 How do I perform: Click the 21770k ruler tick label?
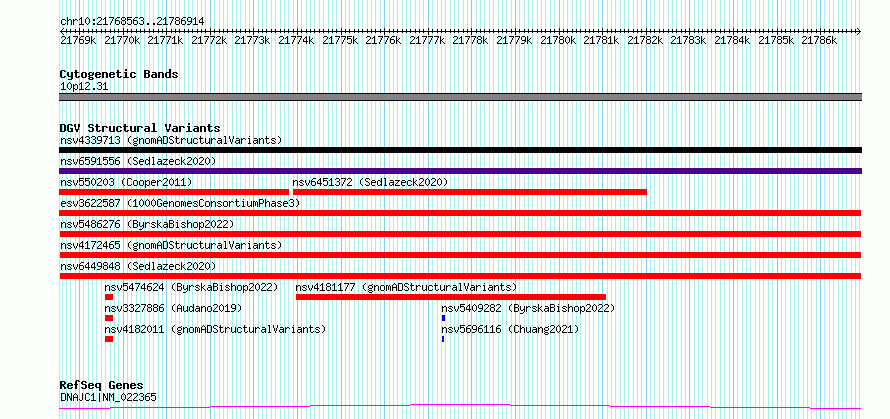[x=122, y=40]
